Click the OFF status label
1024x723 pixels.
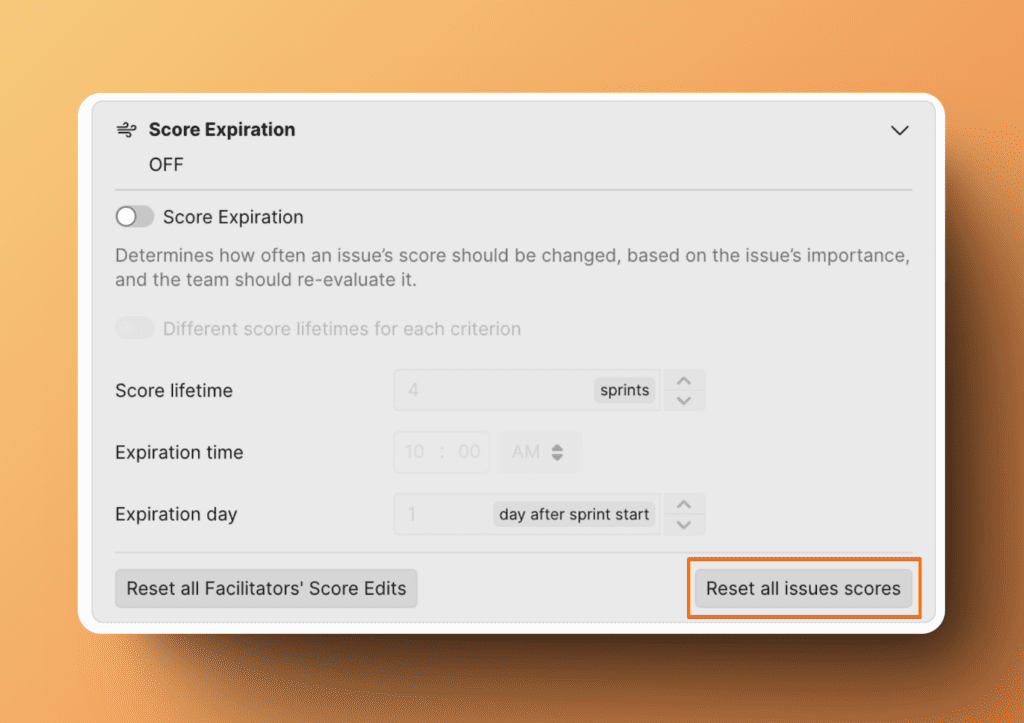(166, 164)
